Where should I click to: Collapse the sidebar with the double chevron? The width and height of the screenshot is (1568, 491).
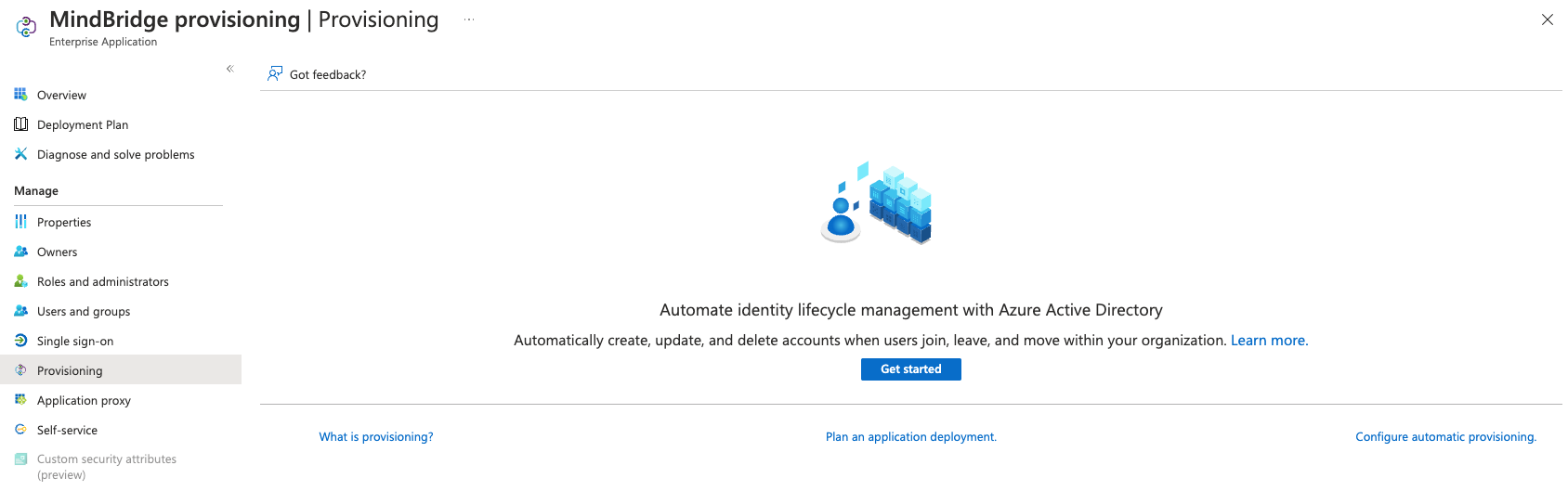(x=229, y=69)
